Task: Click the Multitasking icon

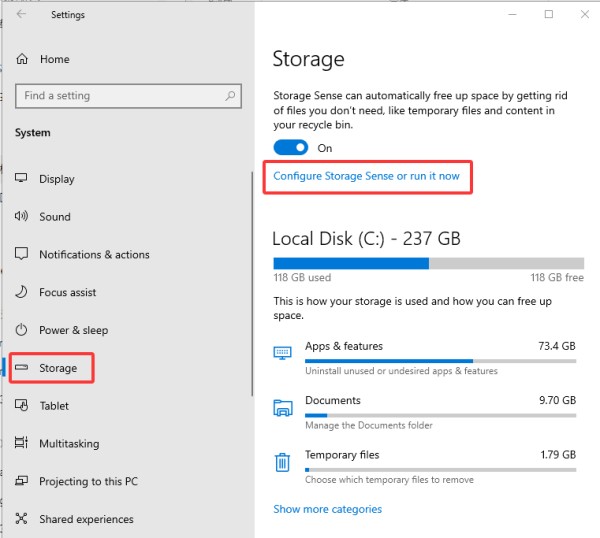Action: (21, 443)
